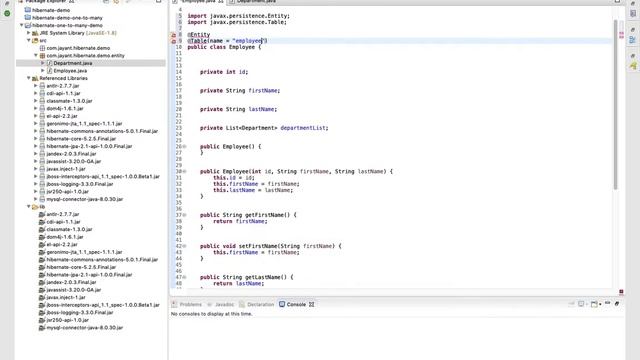Click jar icon of antlr-2.7.7.jar under lib
Viewport: 640px width, 360px height.
[42, 214]
